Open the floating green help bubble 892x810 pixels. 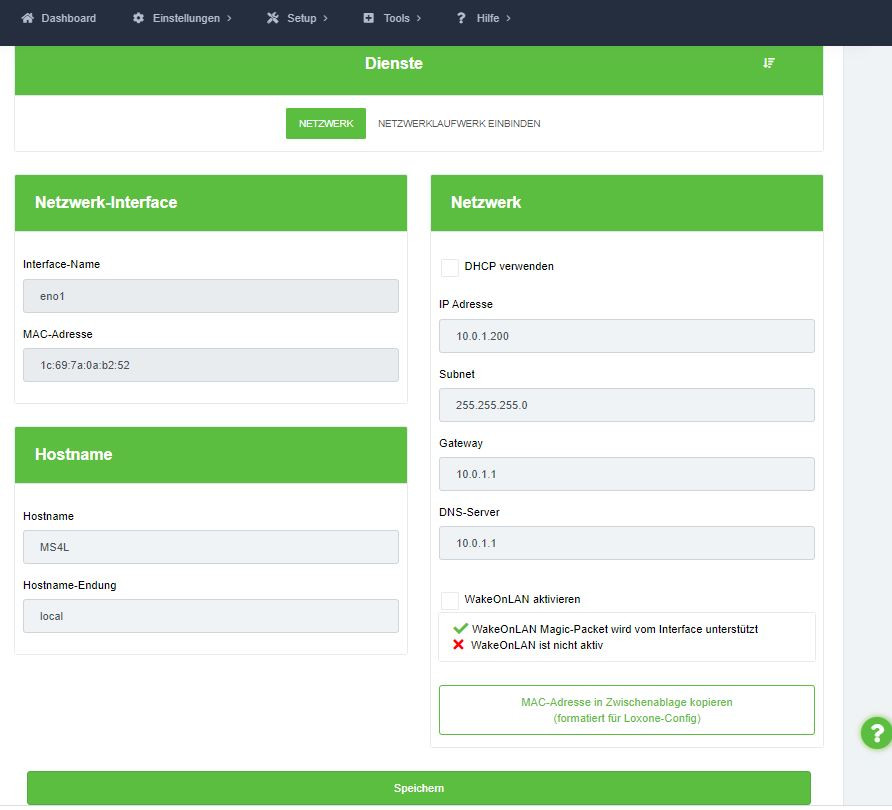(877, 733)
